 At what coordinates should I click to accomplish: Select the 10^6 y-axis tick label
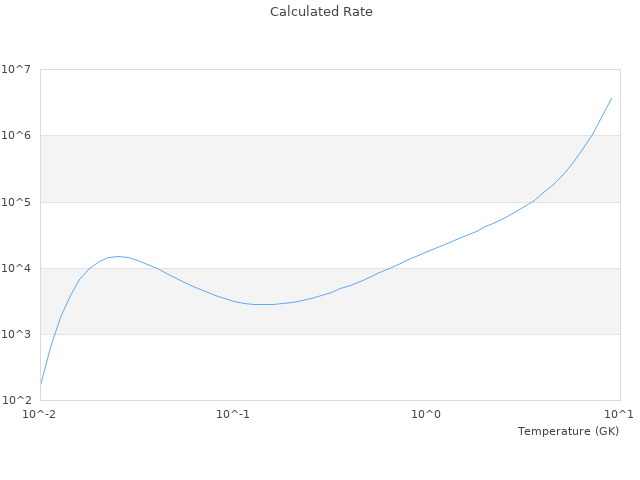16,135
